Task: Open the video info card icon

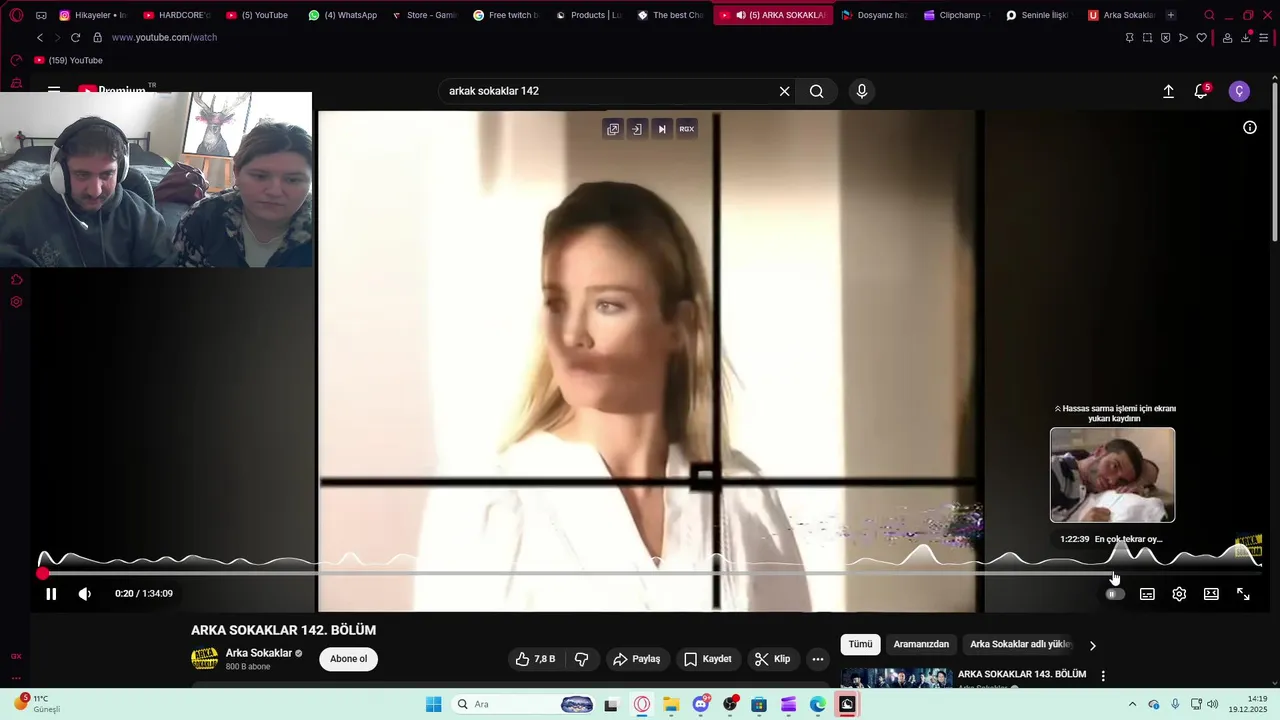Action: coord(1250,127)
